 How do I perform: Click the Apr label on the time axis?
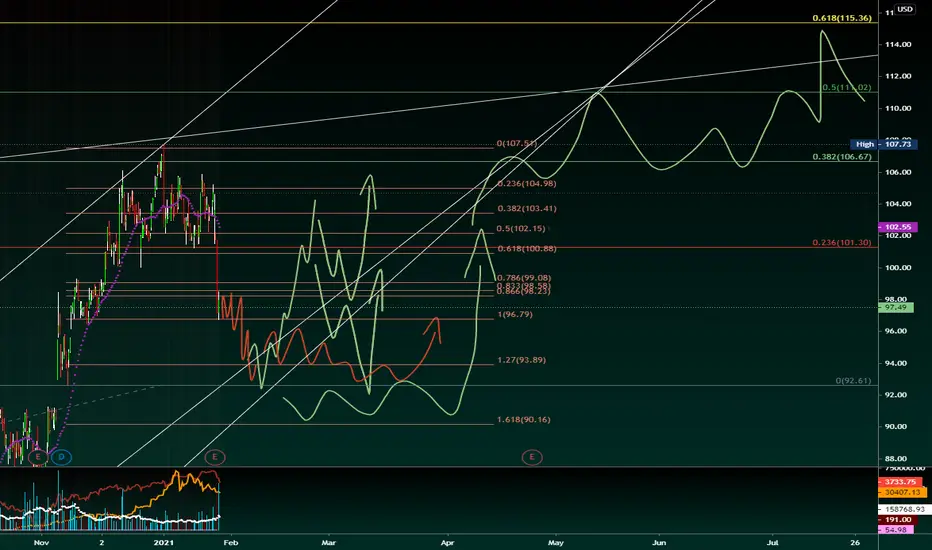pos(448,542)
